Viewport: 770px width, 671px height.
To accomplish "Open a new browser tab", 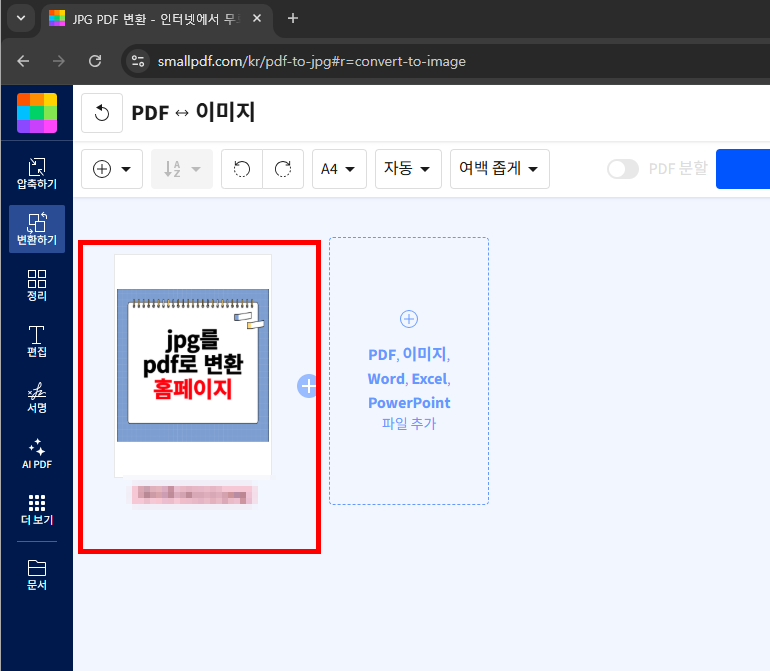I will pos(293,19).
